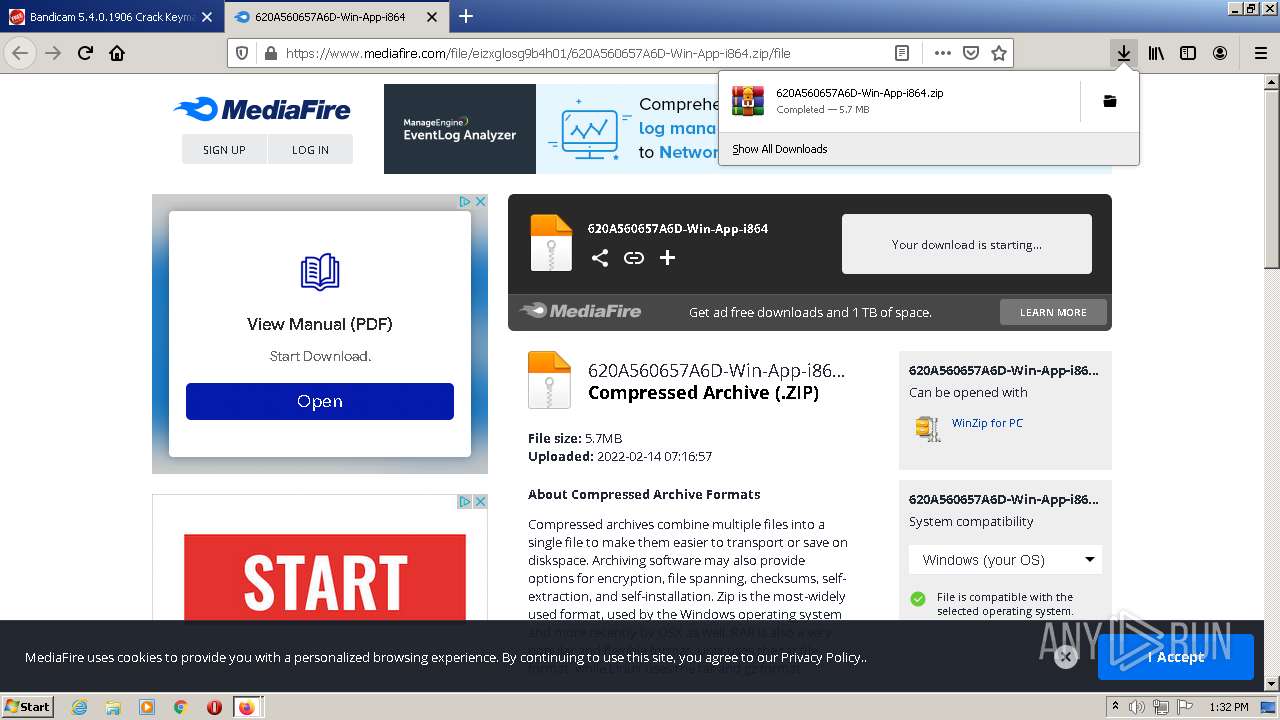Close the START ad banner
This screenshot has height=720, width=1280.
(x=480, y=501)
